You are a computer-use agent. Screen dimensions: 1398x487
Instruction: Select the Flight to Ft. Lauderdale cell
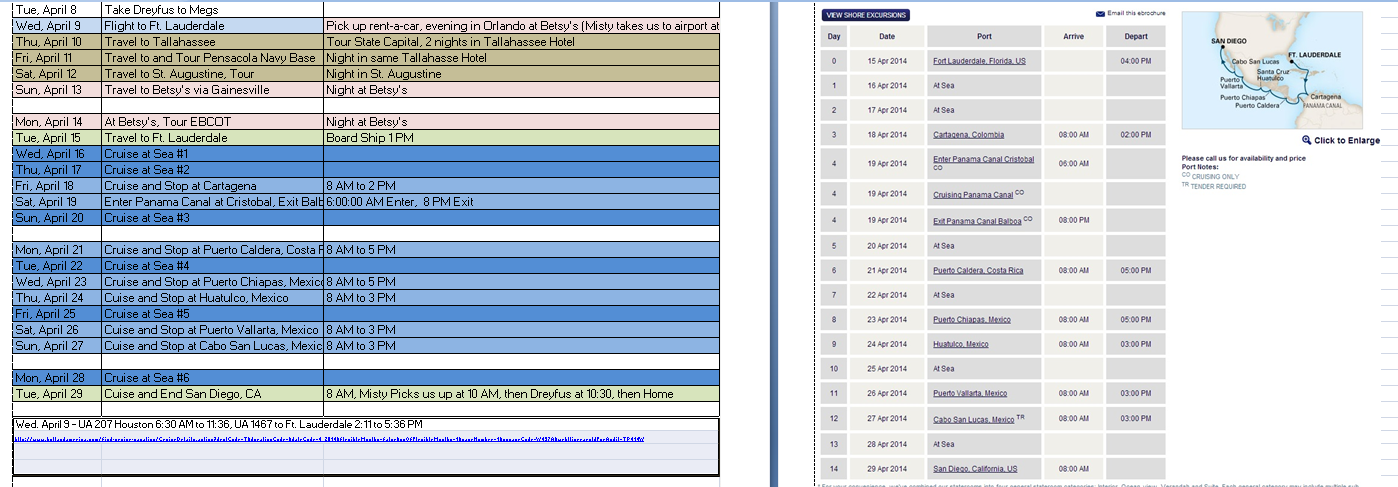pos(211,26)
